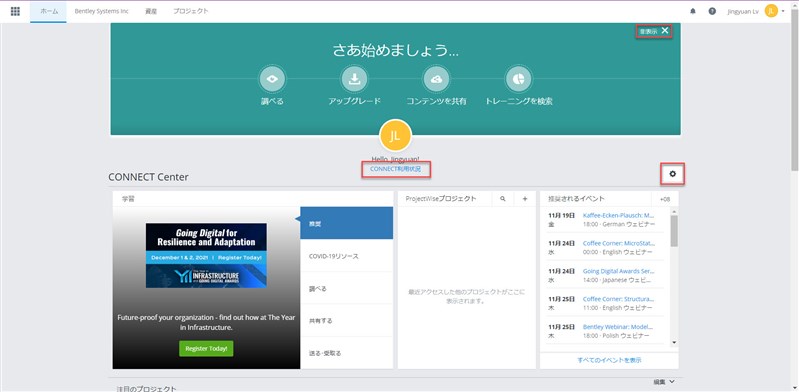The height and width of the screenshot is (392, 799).
Task: Expand the user account dropdown arrow
Action: point(783,11)
